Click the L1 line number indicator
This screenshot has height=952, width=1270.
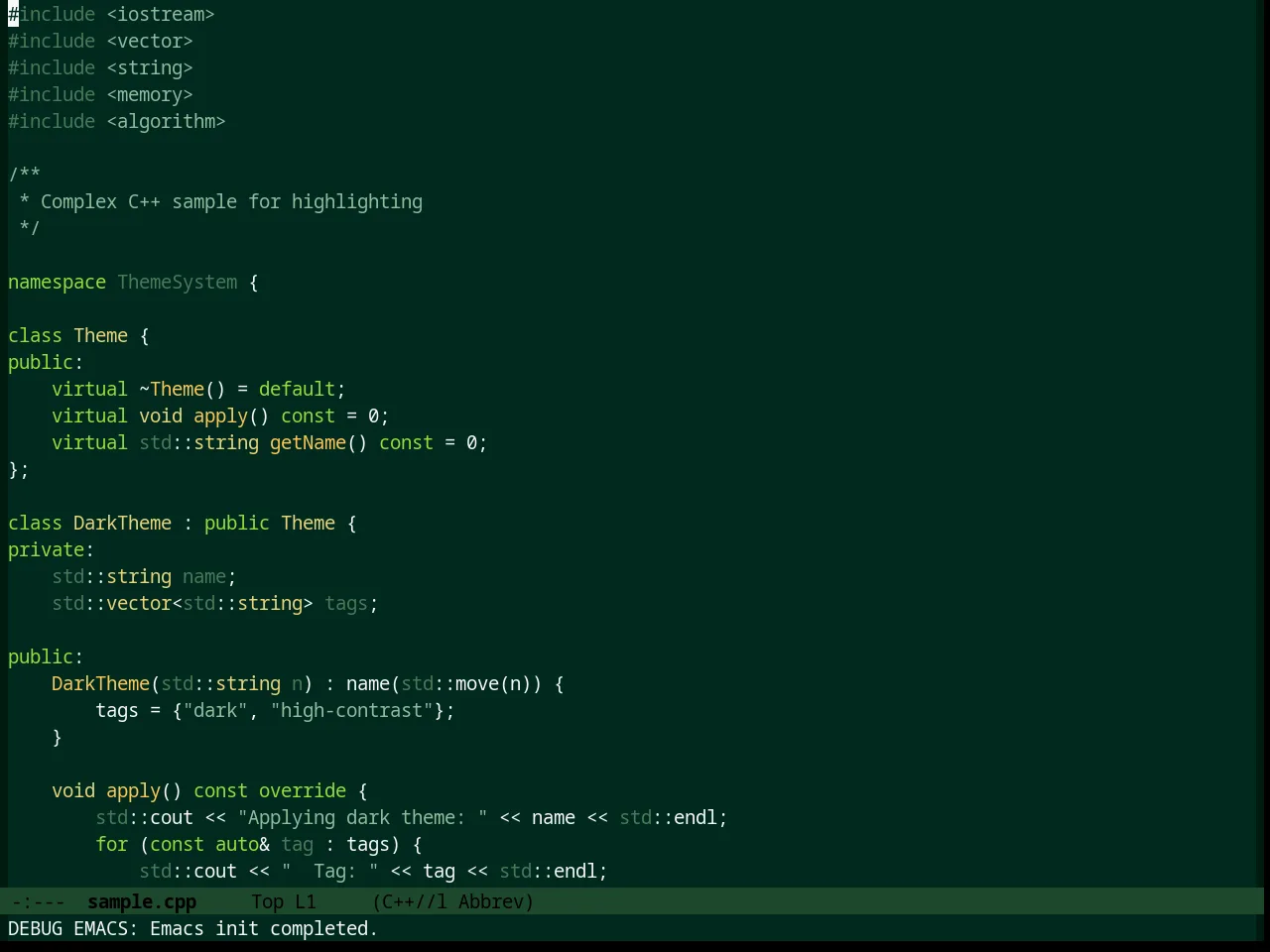coord(305,902)
